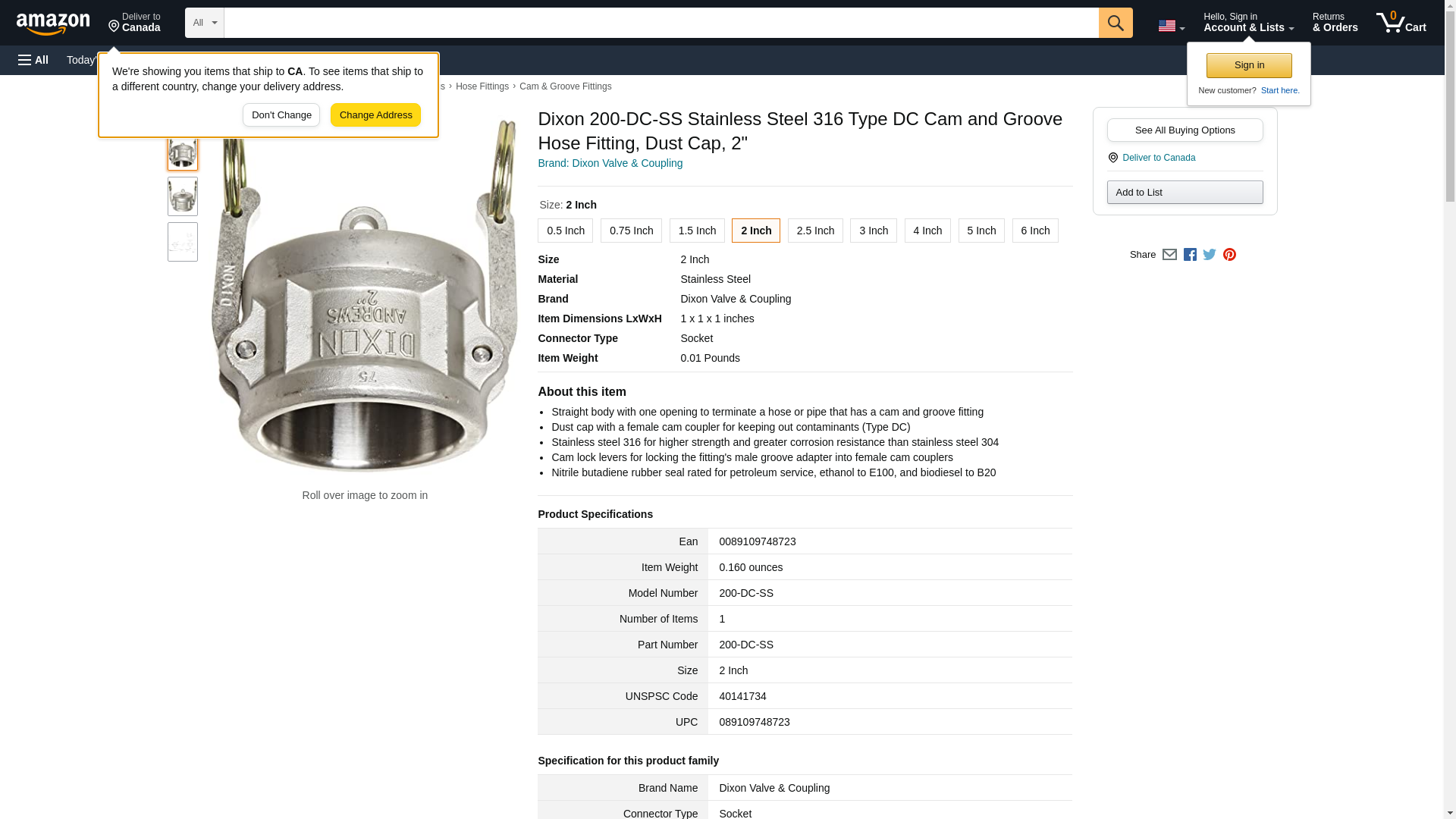The image size is (1456, 819).
Task: Open Returns & Orders
Action: point(1335,23)
